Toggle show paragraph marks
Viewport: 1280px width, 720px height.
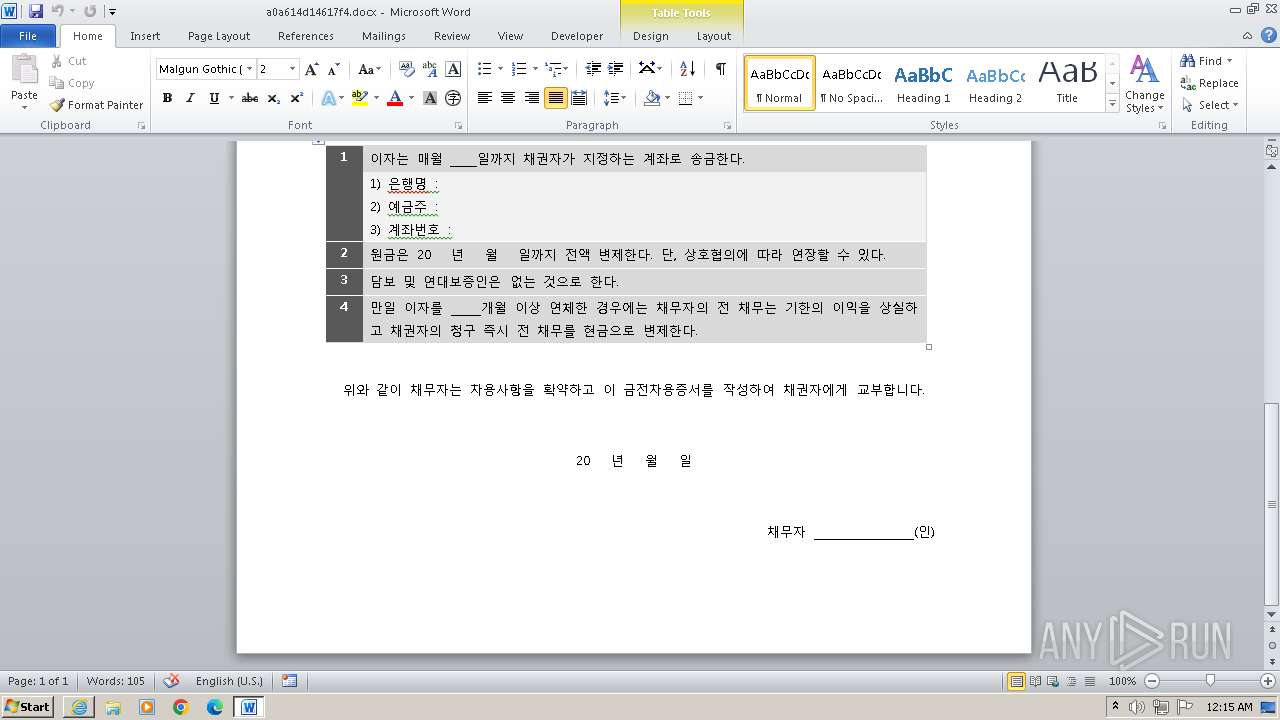720,69
